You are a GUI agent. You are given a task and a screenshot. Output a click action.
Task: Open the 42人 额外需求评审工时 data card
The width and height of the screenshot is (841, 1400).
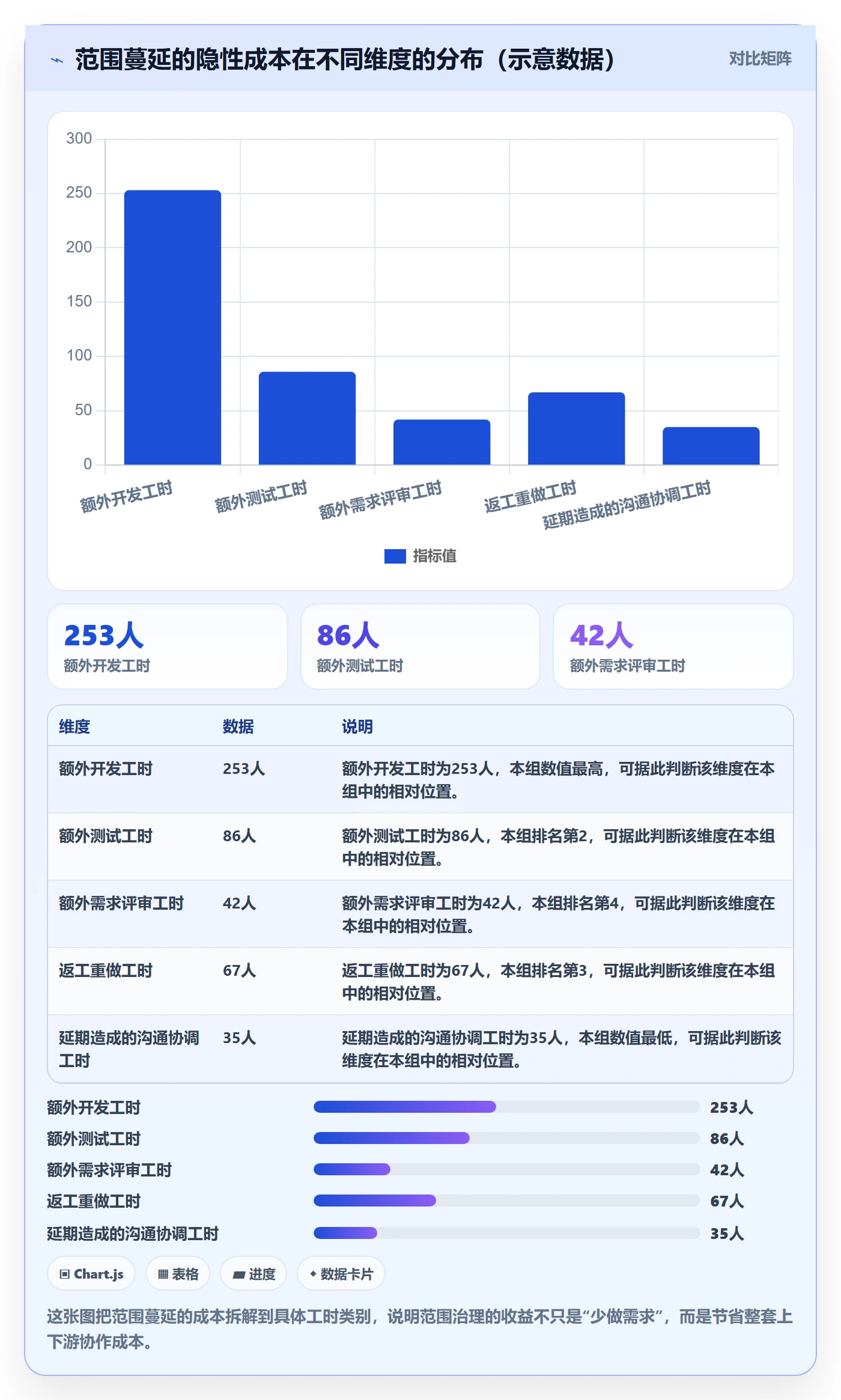(673, 647)
